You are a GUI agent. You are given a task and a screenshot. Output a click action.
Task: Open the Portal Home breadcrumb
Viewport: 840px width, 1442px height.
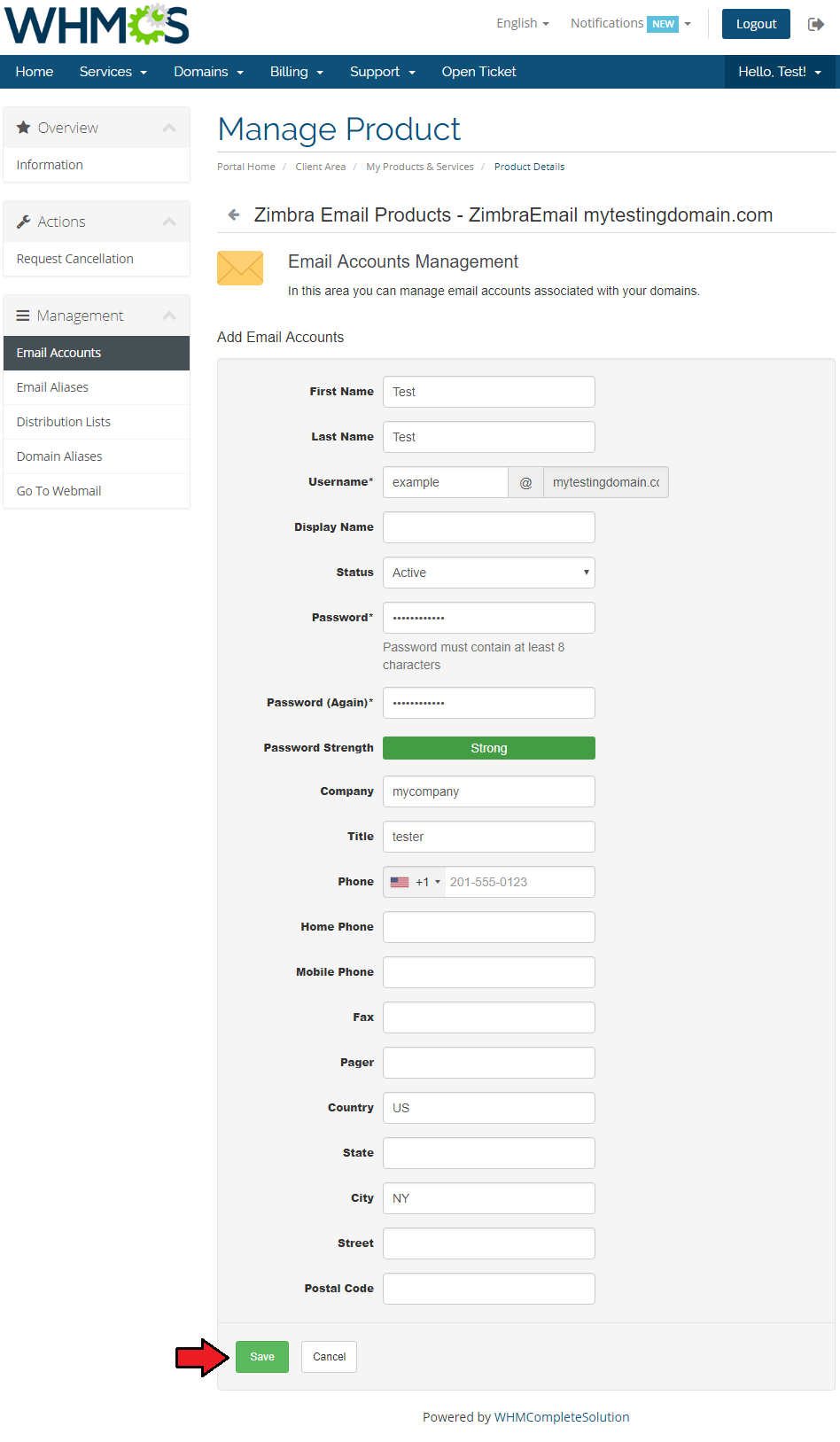pos(246,167)
